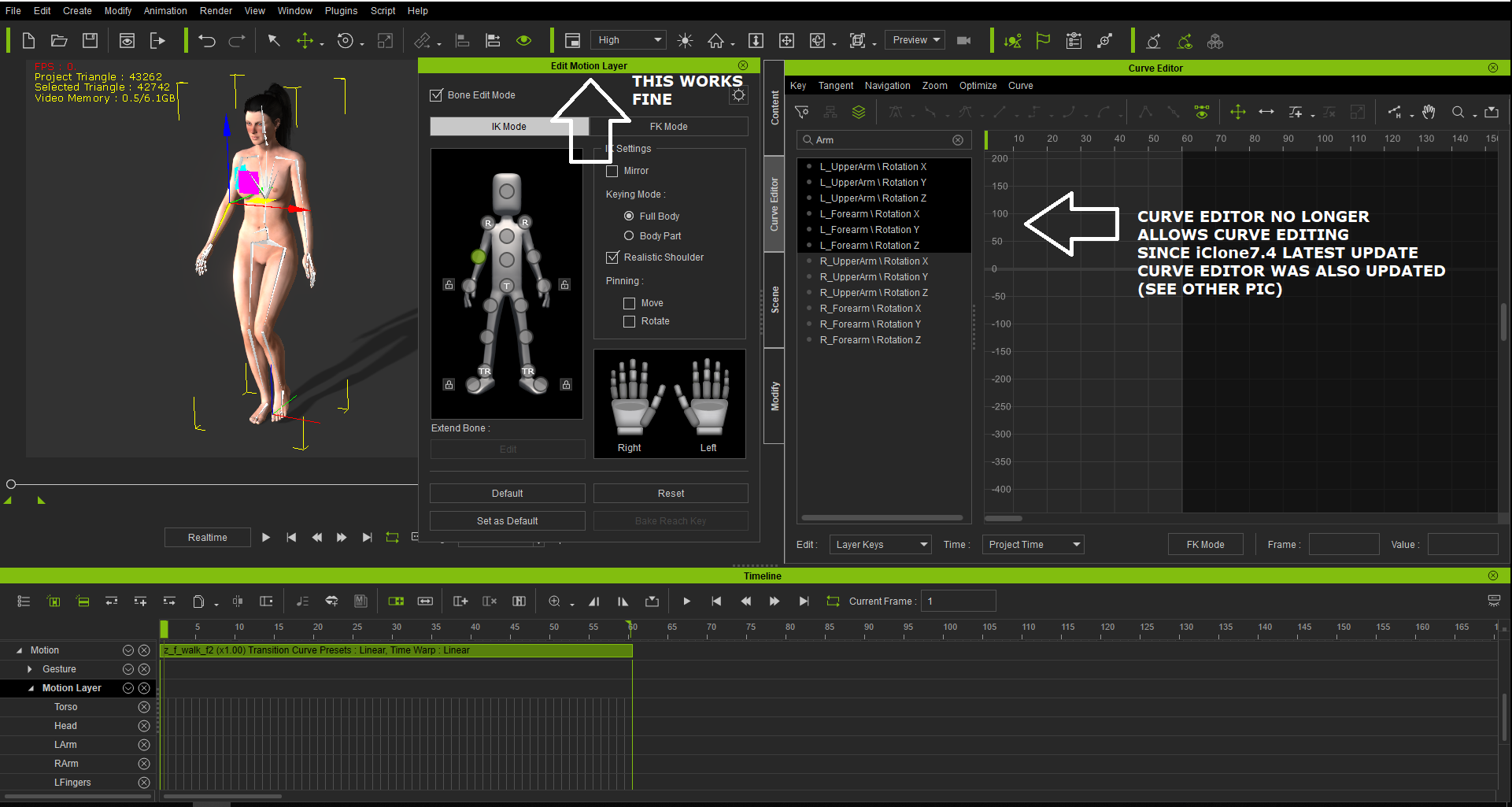Click the Set as Default button
This screenshot has height=807, width=1512.
pos(508,520)
